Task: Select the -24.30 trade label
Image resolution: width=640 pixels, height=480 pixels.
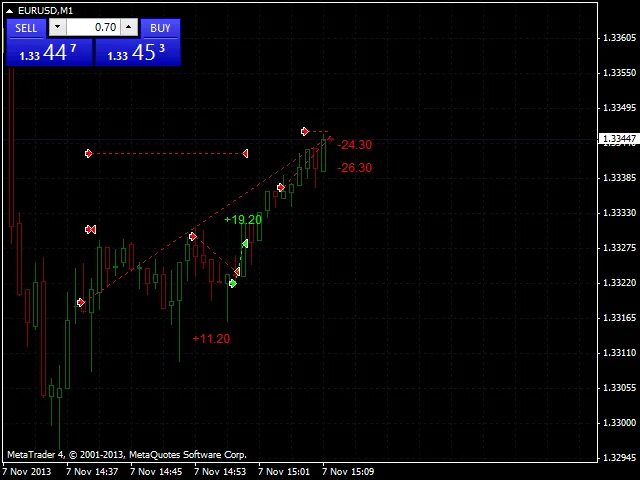Action: point(355,144)
